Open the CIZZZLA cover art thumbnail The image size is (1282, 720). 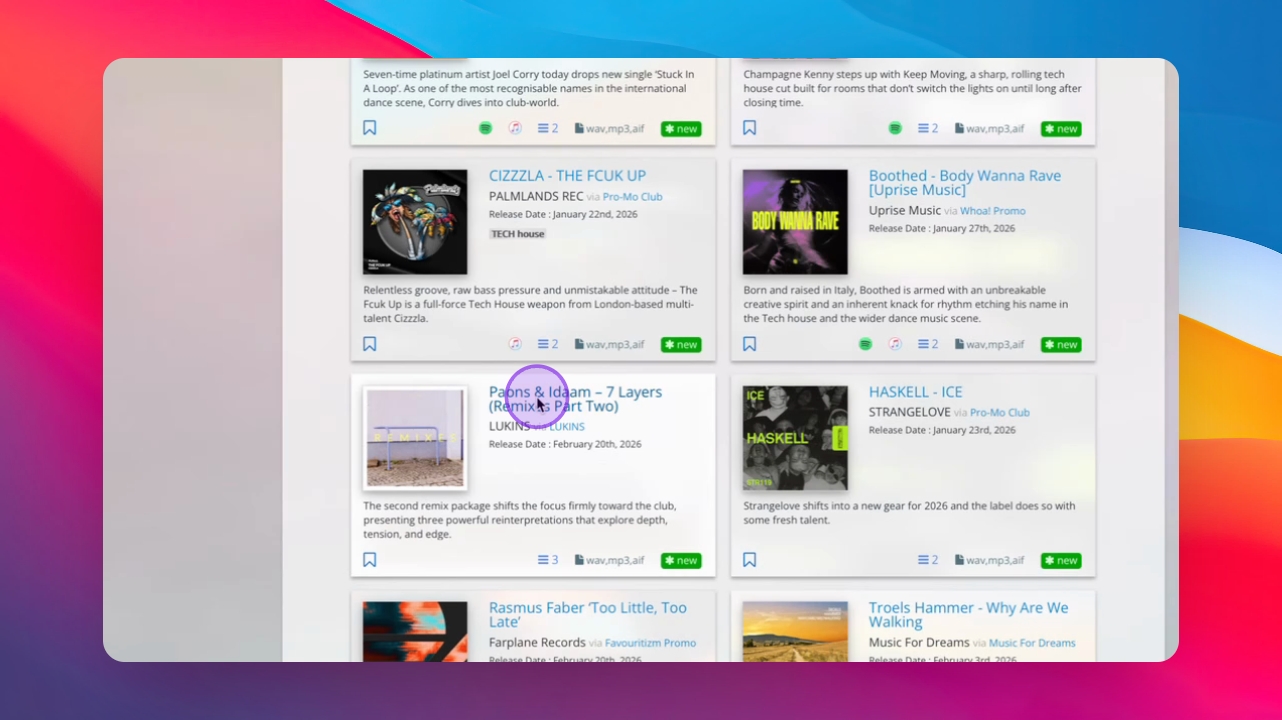click(x=415, y=222)
